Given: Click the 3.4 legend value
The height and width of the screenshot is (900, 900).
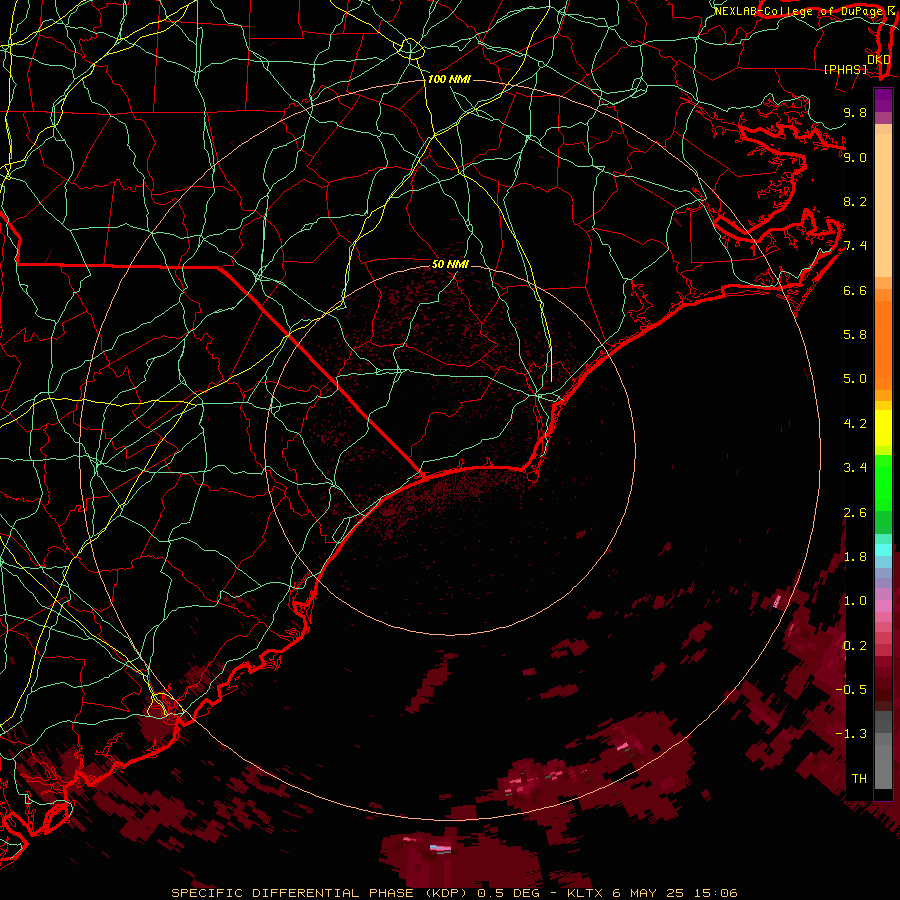Looking at the screenshot, I should point(855,468).
